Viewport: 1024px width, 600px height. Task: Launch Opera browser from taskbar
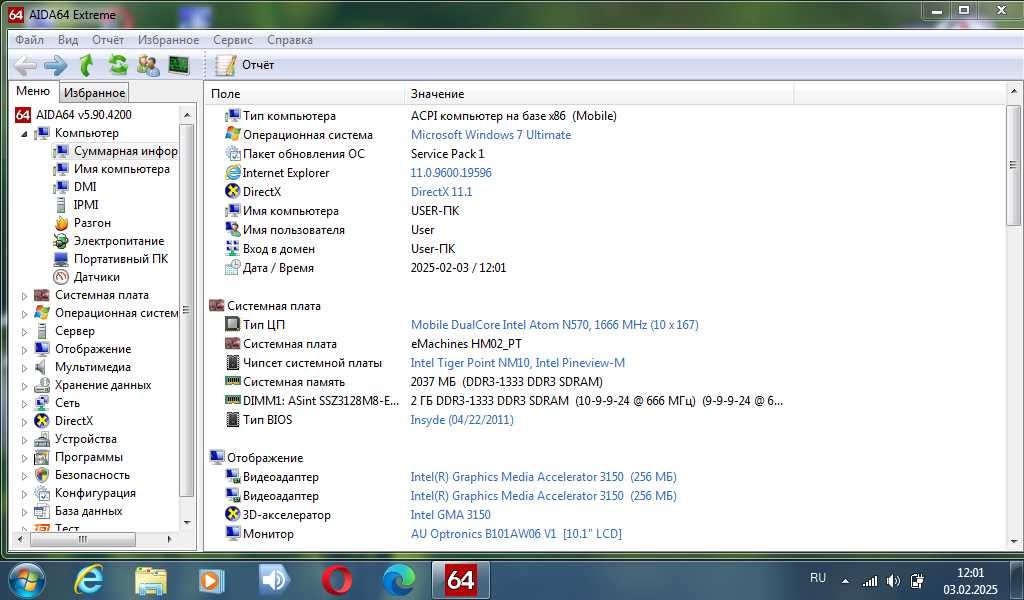tap(337, 580)
